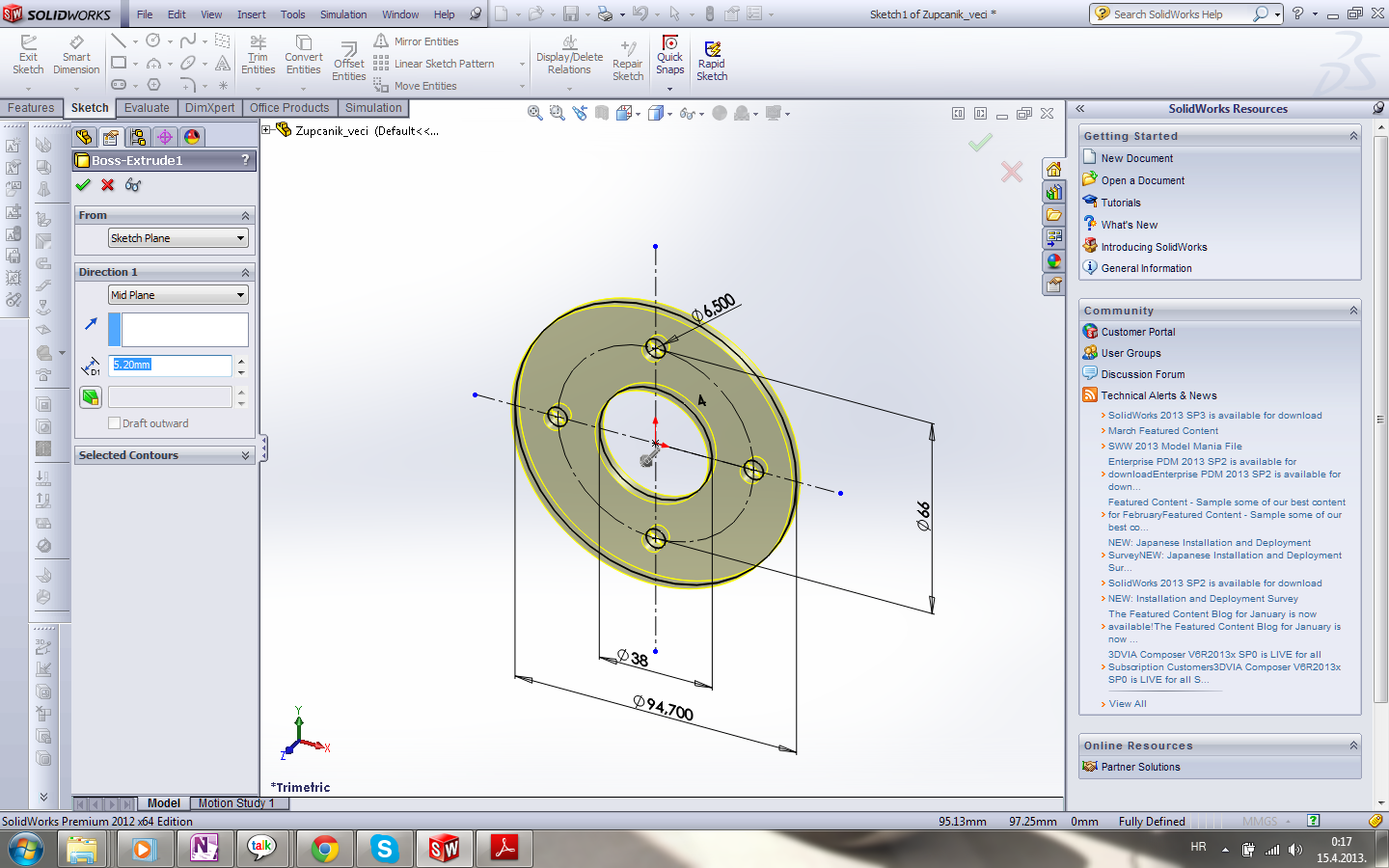This screenshot has height=868, width=1389.
Task: Choose the Trim Entities tool
Action: click(x=258, y=55)
